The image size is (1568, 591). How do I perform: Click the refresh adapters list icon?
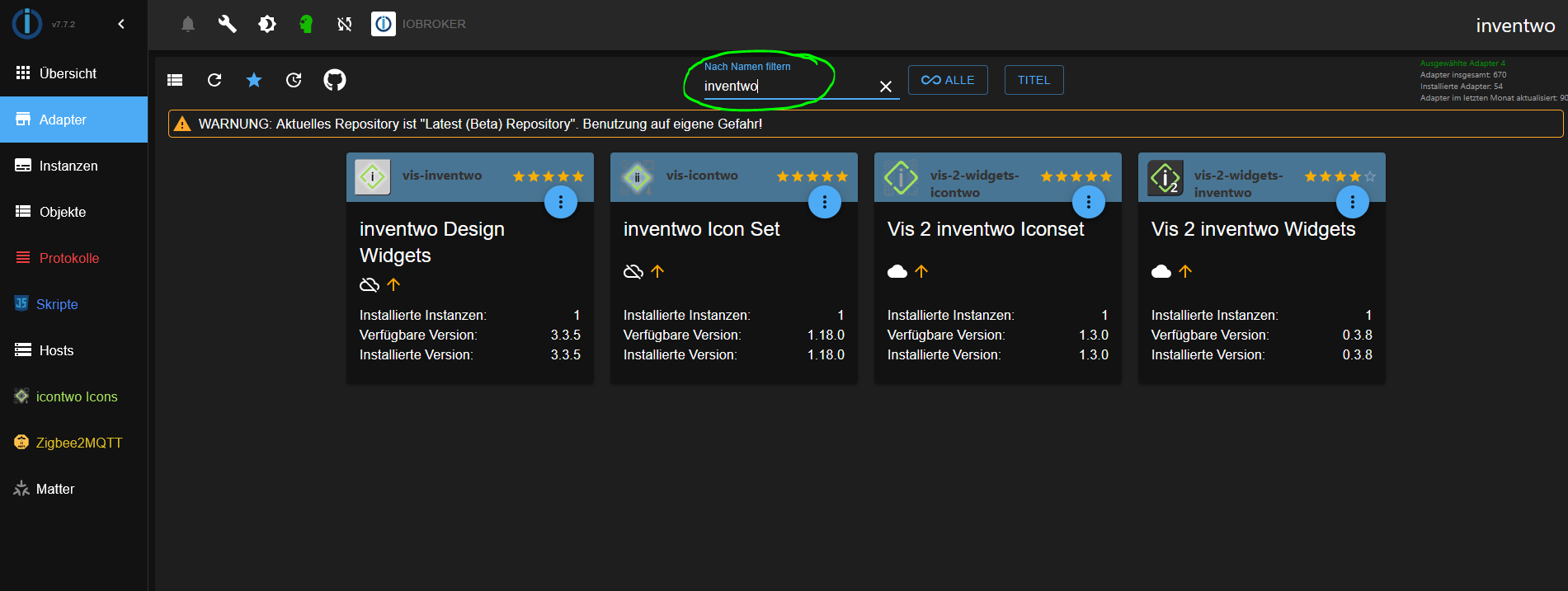(x=214, y=80)
